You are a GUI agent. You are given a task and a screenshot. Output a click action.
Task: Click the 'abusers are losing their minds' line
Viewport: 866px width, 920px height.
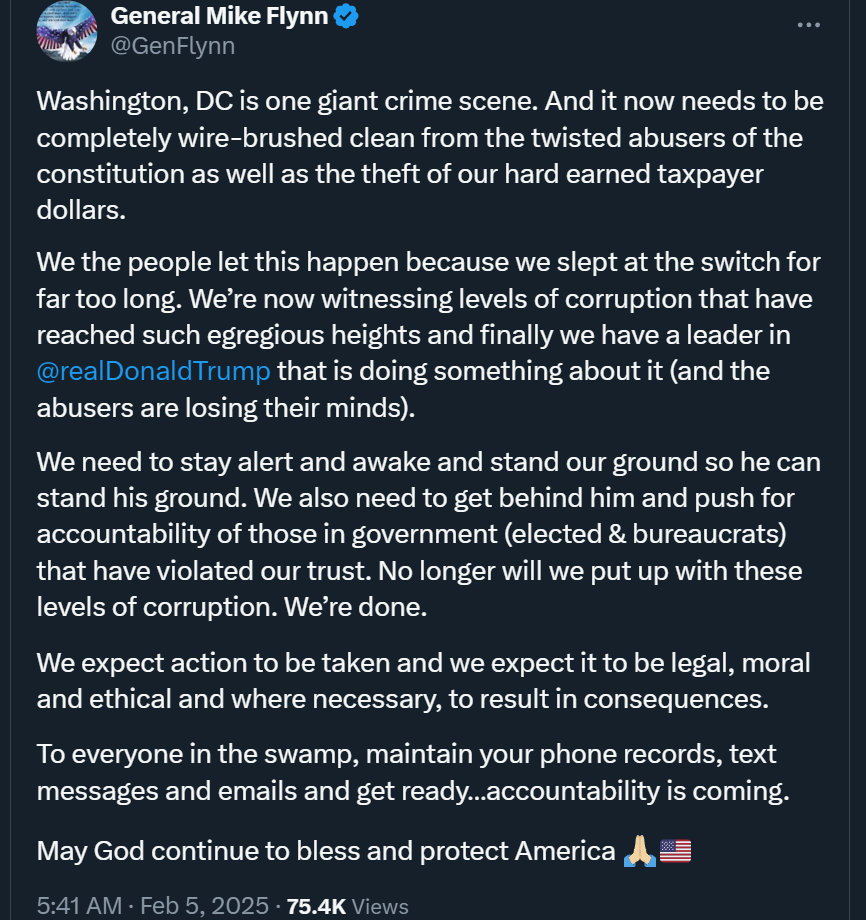pyautogui.click(x=226, y=407)
